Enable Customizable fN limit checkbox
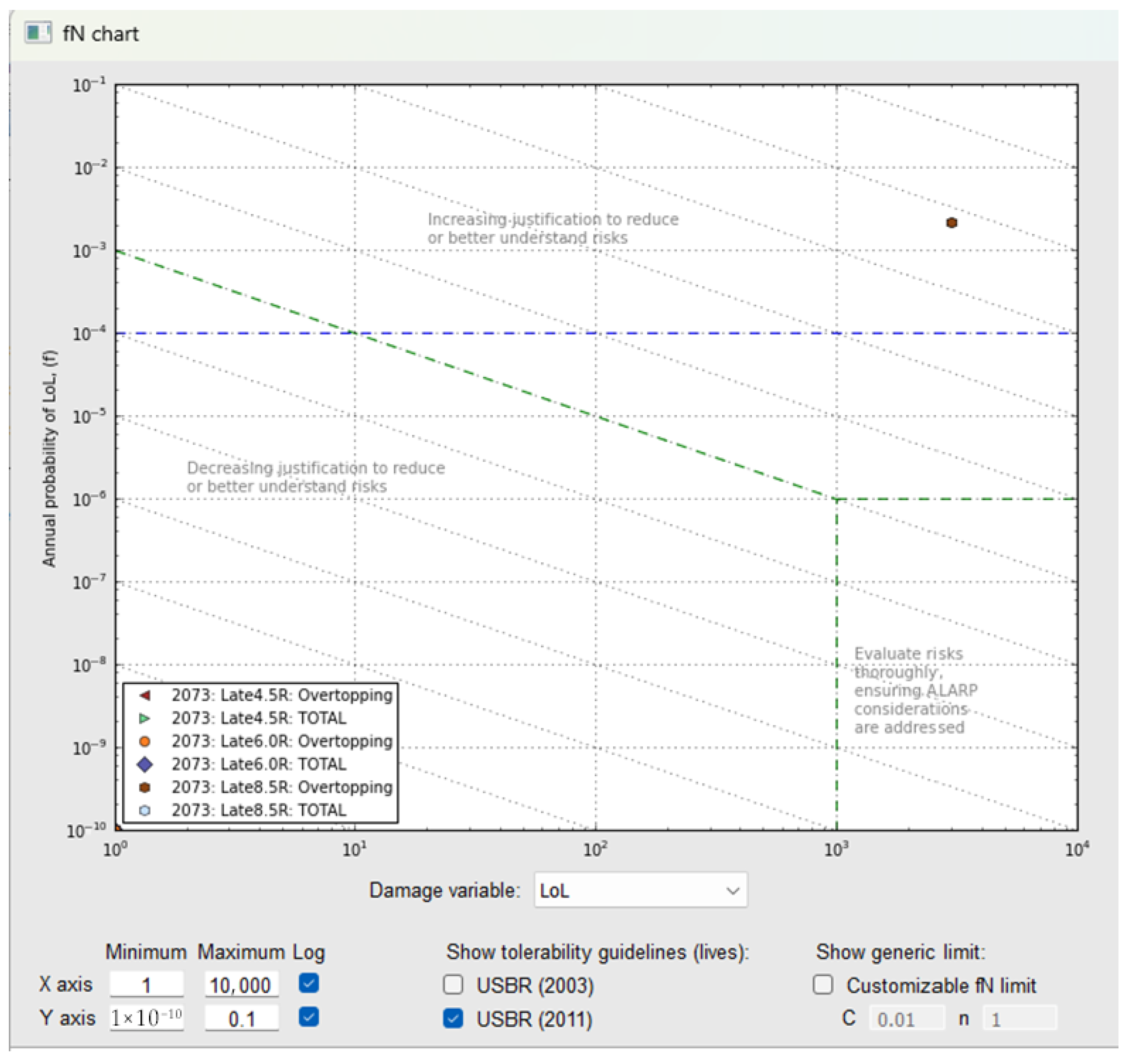1133x1064 pixels. [822, 984]
